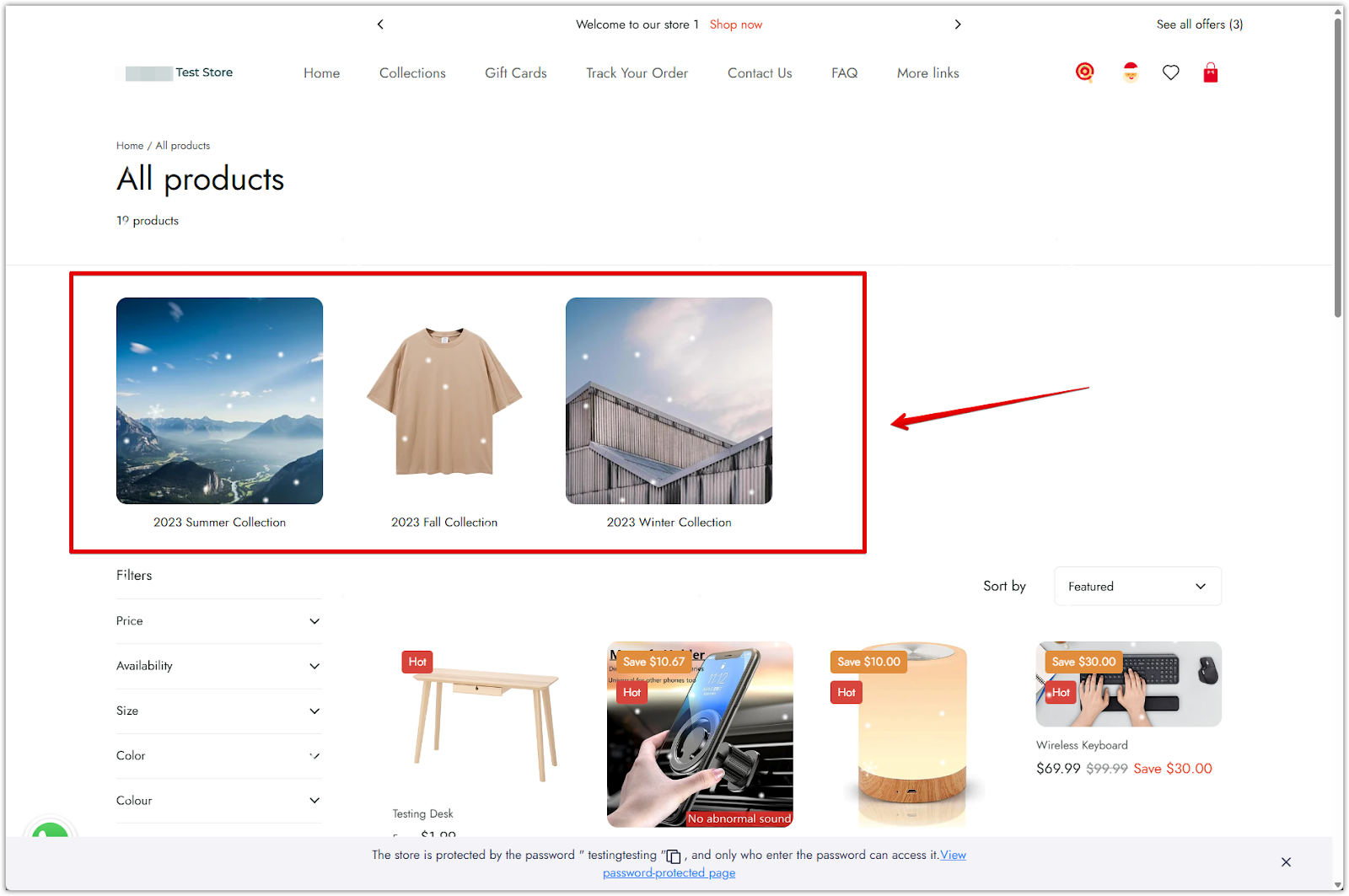
Task: Click 2023 Fall Collection label
Action: coord(444,523)
